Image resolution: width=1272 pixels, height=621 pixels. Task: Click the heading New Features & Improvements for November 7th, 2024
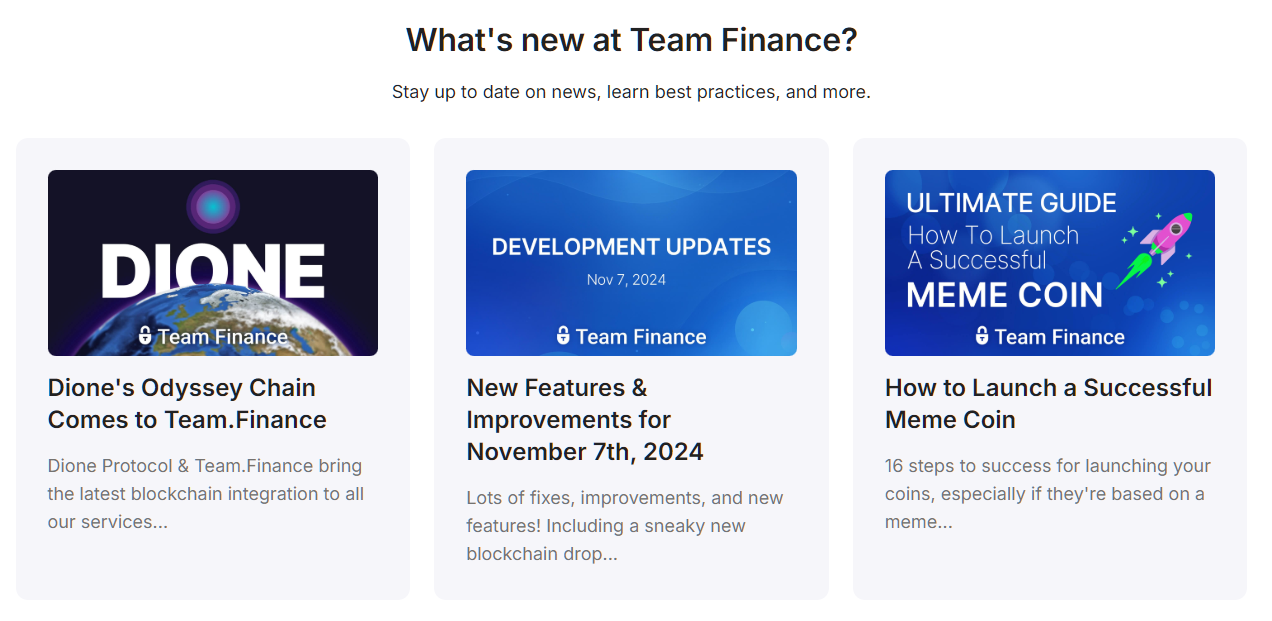click(584, 419)
